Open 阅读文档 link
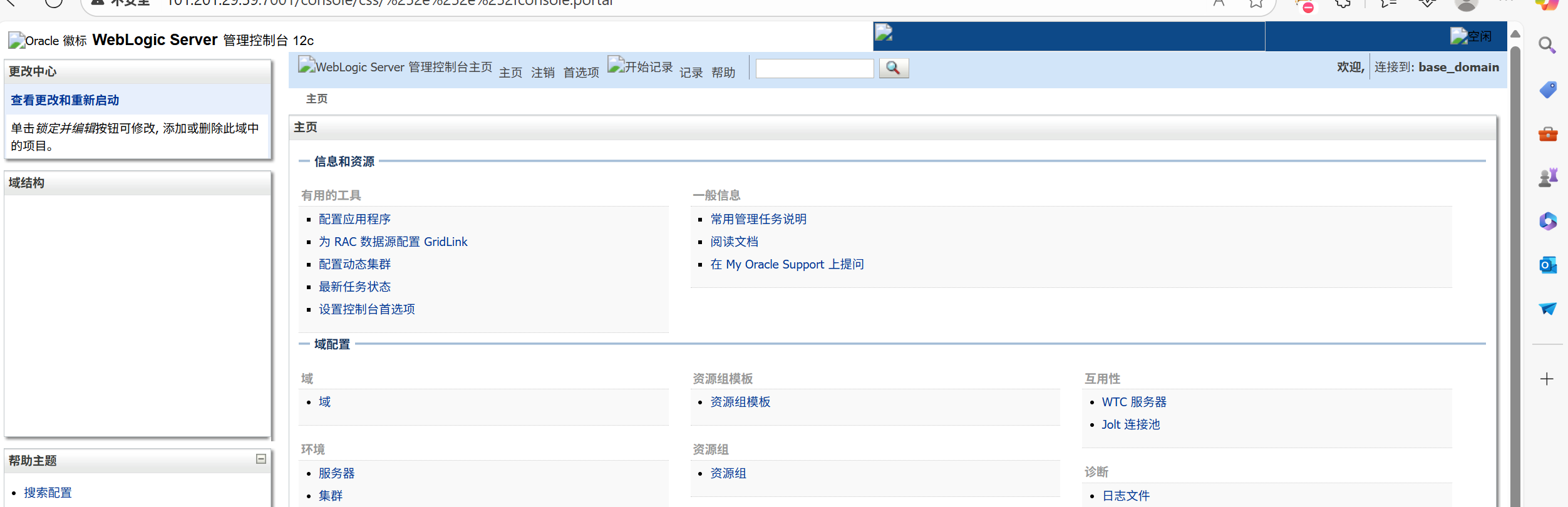Screen dimensions: 1568x507 pos(734,242)
